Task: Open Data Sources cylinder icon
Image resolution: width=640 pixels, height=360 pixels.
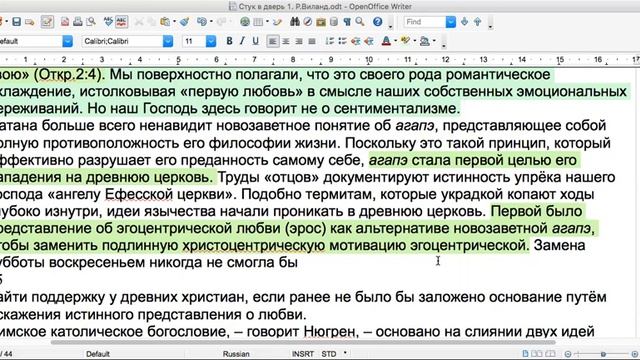Action: 334,22
